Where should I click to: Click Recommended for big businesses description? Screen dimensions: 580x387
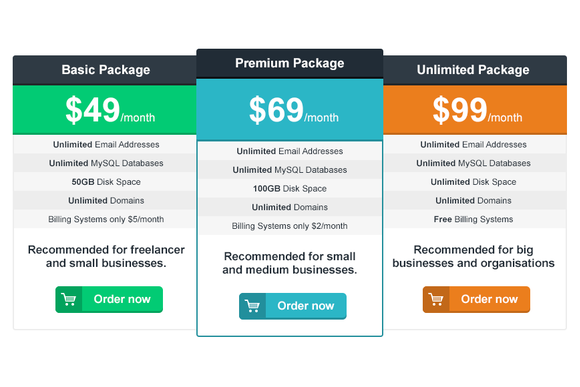click(473, 256)
